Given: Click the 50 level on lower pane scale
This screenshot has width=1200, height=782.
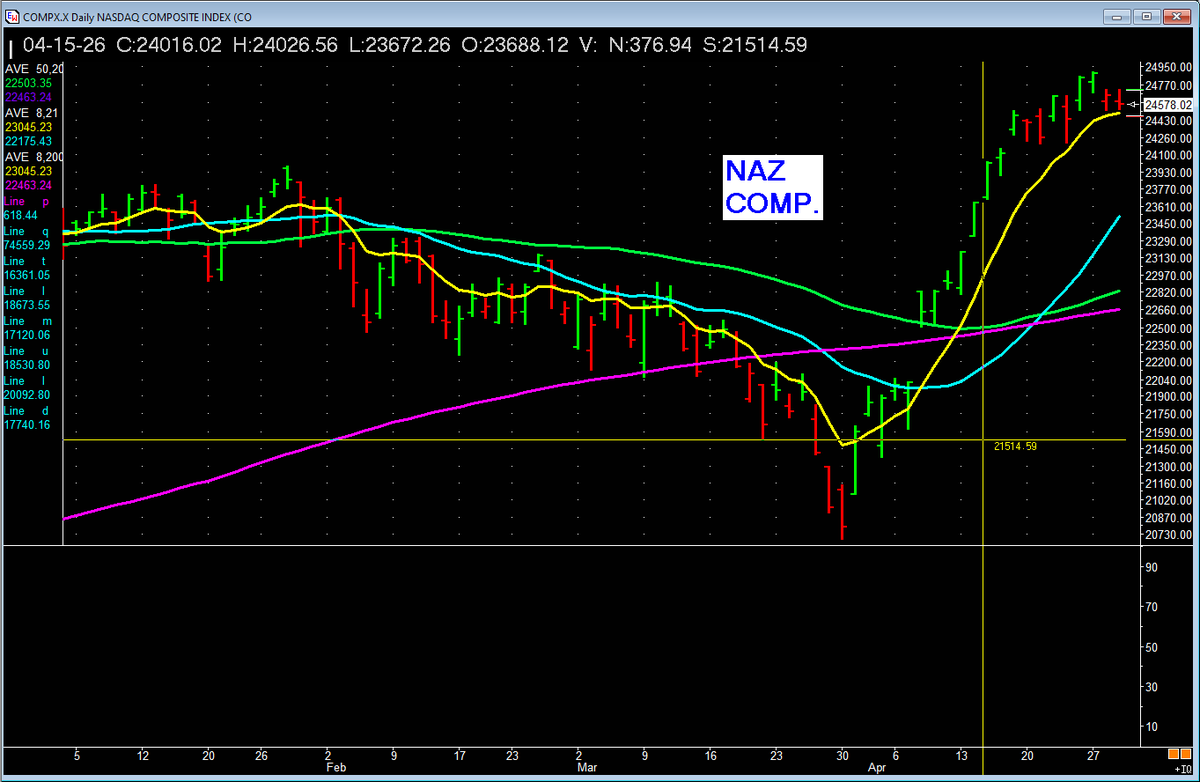Looking at the screenshot, I should tap(1152, 647).
